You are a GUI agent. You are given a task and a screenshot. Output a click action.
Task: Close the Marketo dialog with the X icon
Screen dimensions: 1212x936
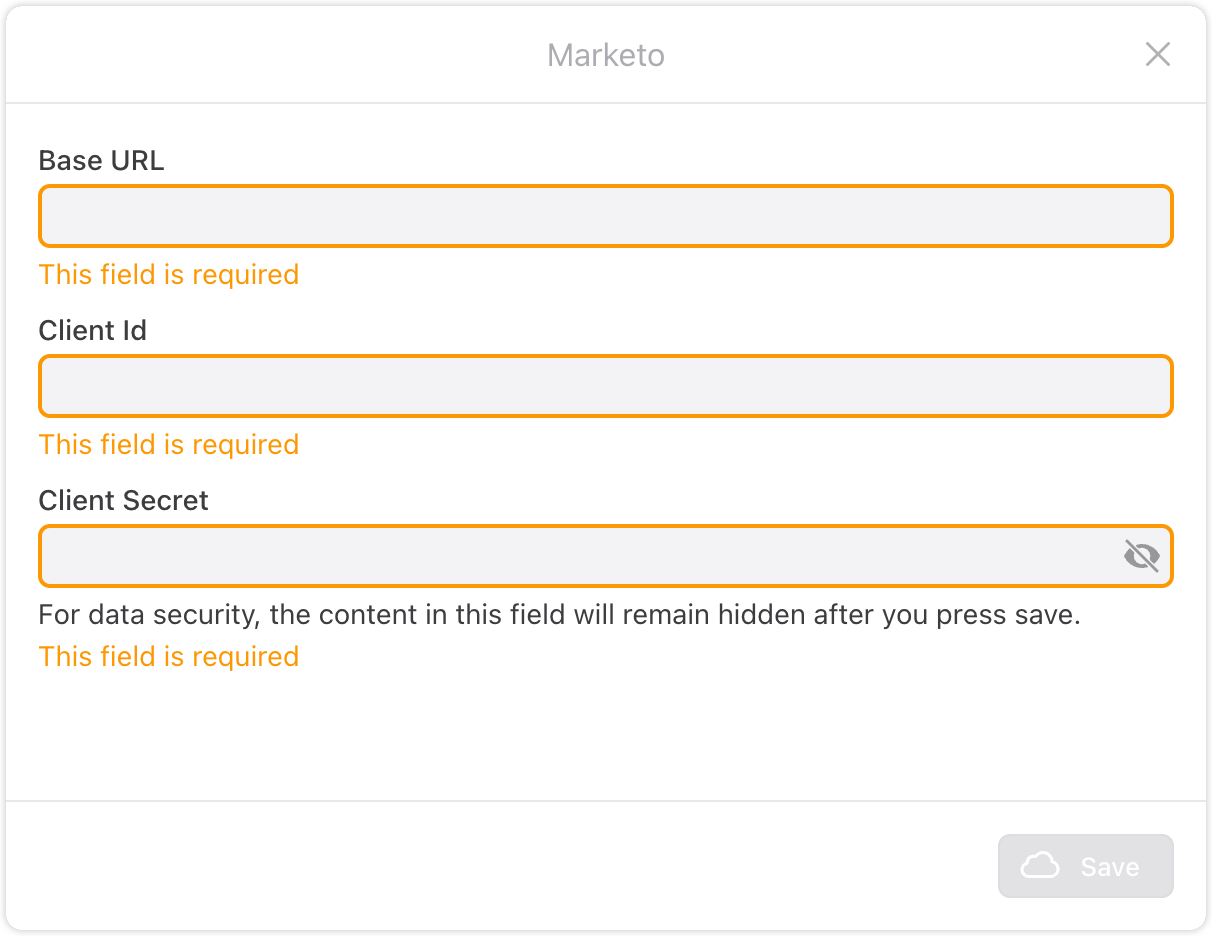(x=1157, y=54)
